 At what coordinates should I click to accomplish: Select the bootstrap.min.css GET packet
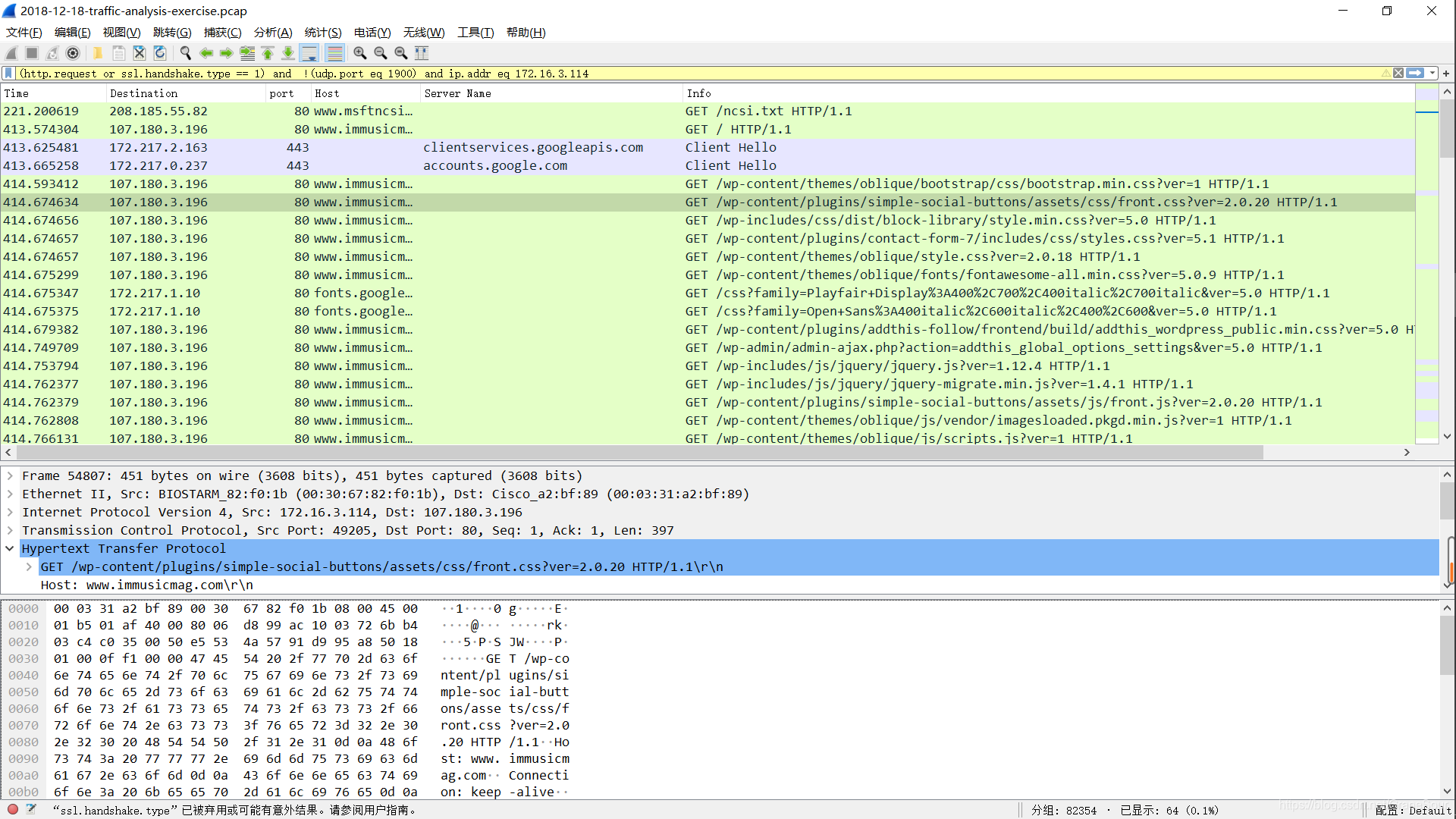[x=708, y=184]
